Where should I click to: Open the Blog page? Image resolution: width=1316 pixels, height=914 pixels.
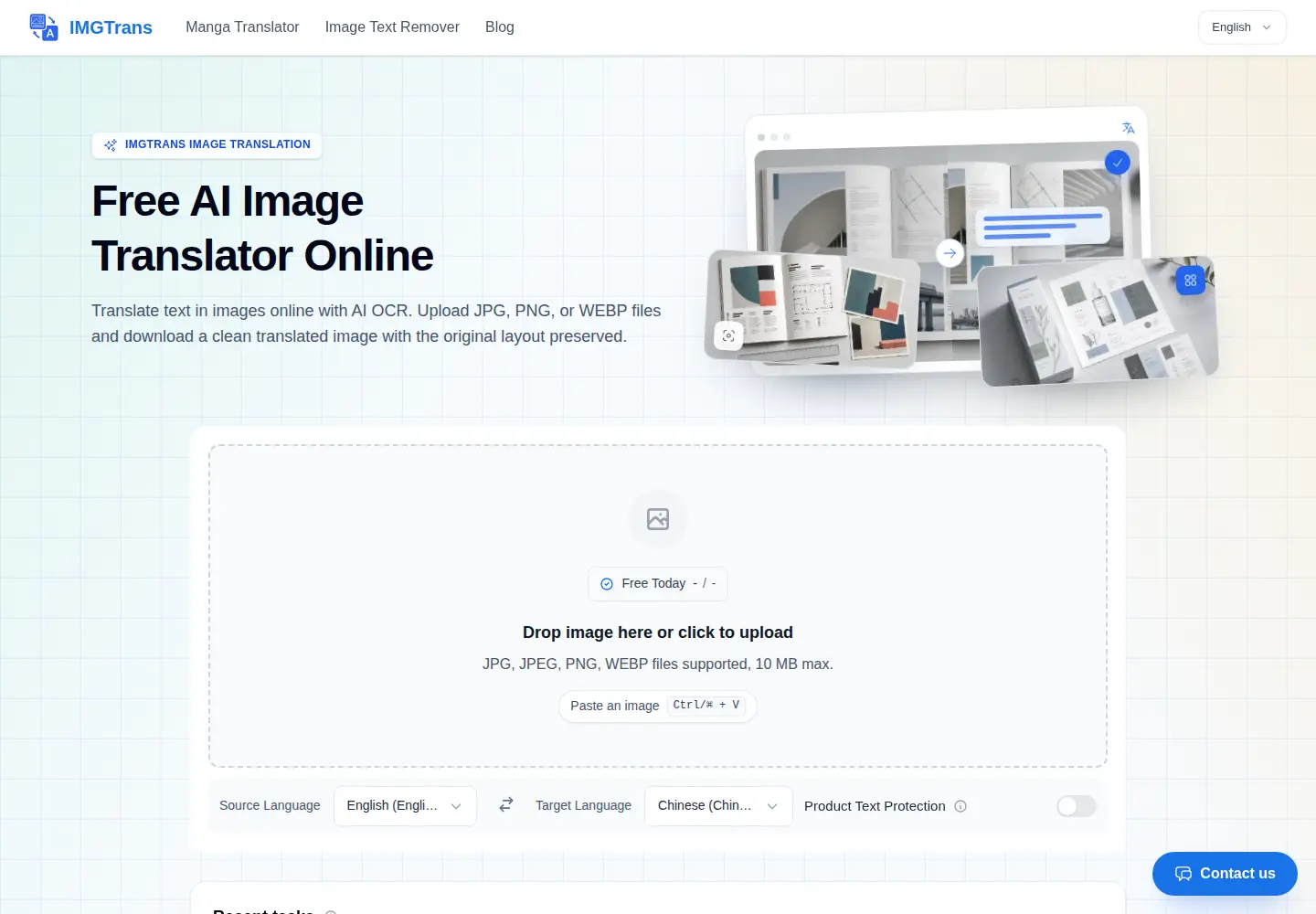[500, 27]
